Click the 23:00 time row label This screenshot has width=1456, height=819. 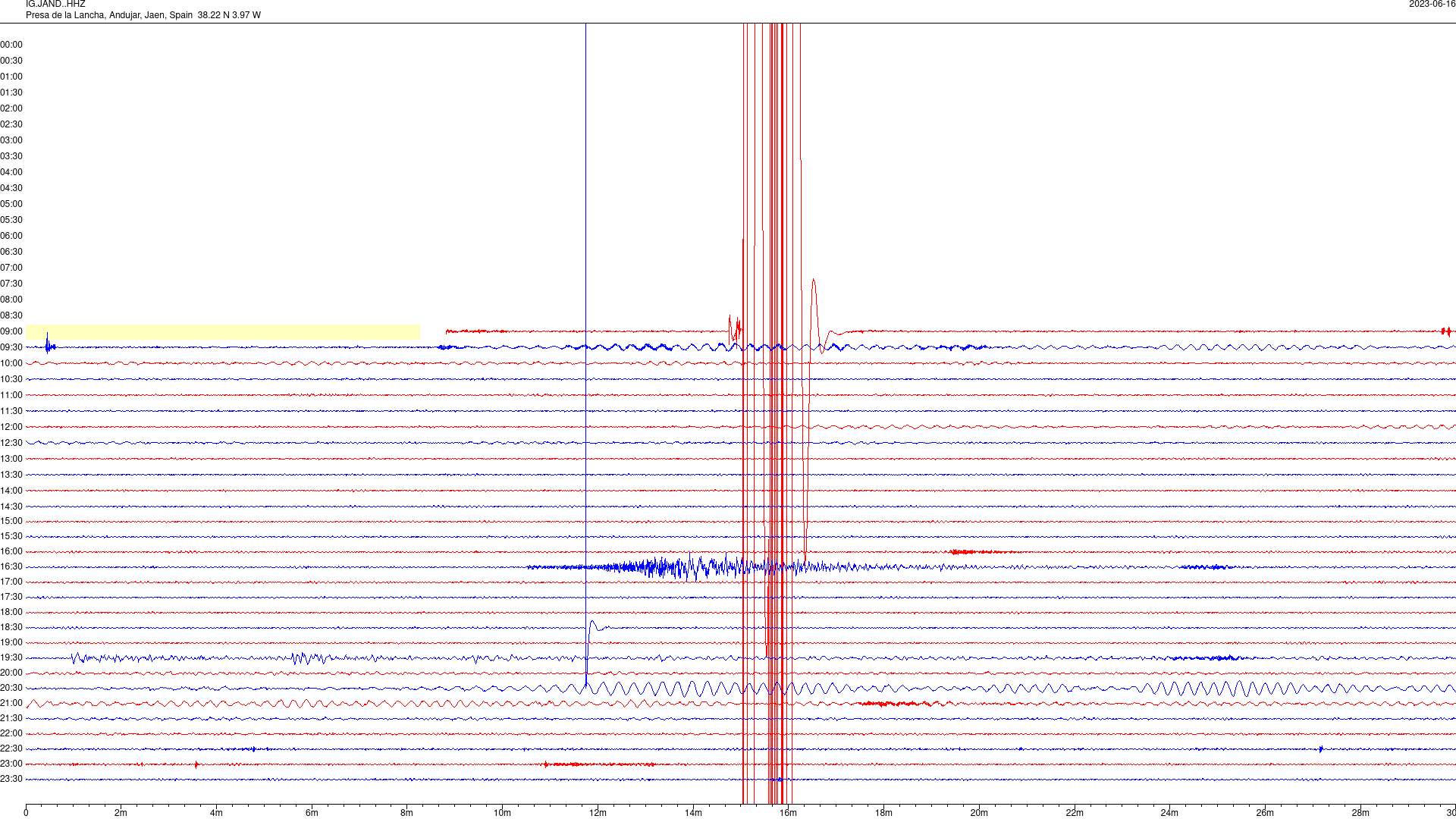pyautogui.click(x=11, y=764)
